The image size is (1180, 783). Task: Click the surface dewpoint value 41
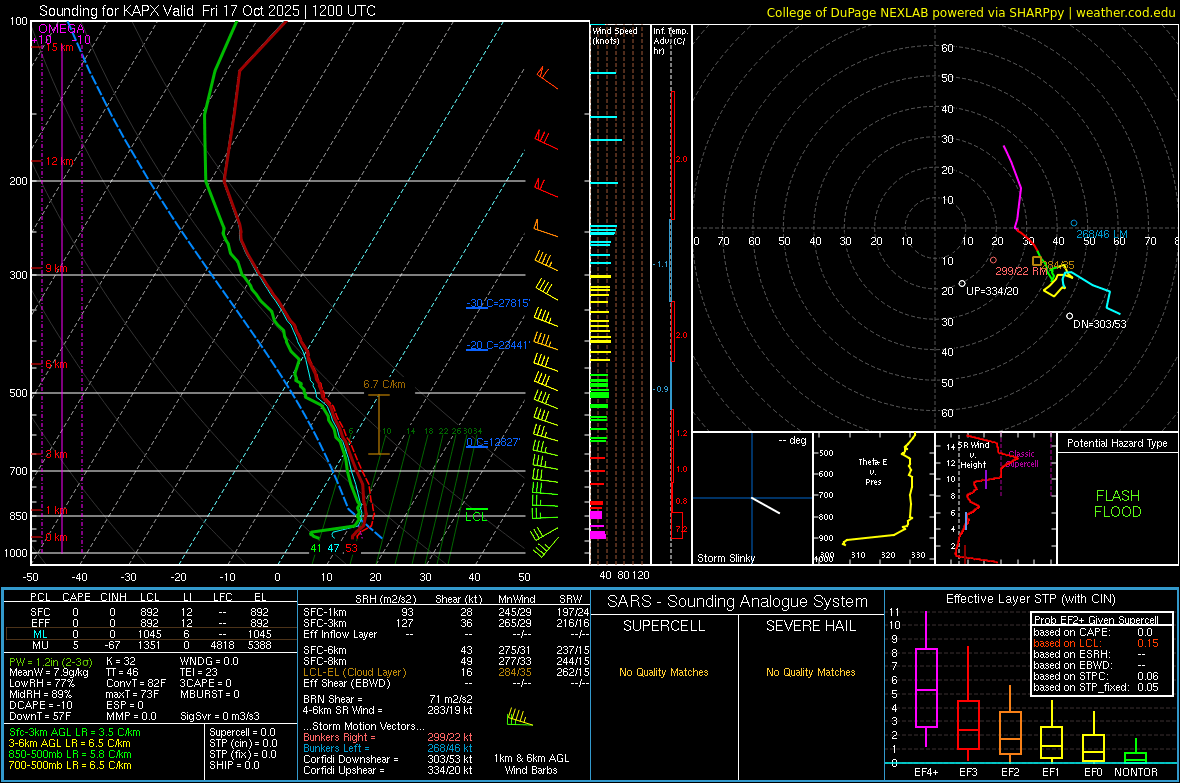(x=316, y=548)
